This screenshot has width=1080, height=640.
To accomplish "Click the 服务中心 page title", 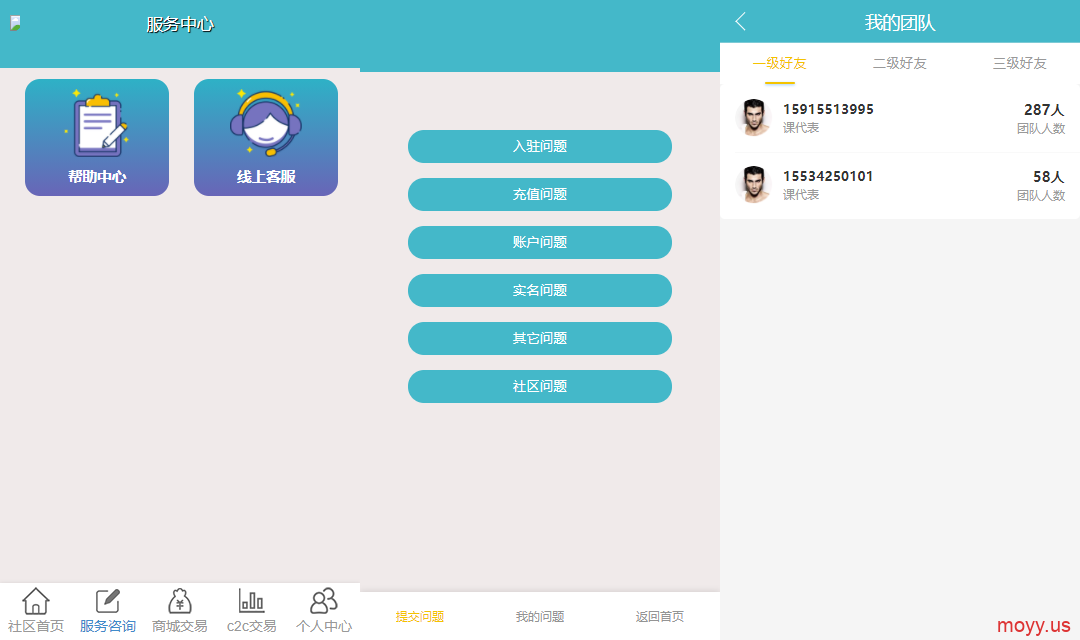I will coord(180,24).
